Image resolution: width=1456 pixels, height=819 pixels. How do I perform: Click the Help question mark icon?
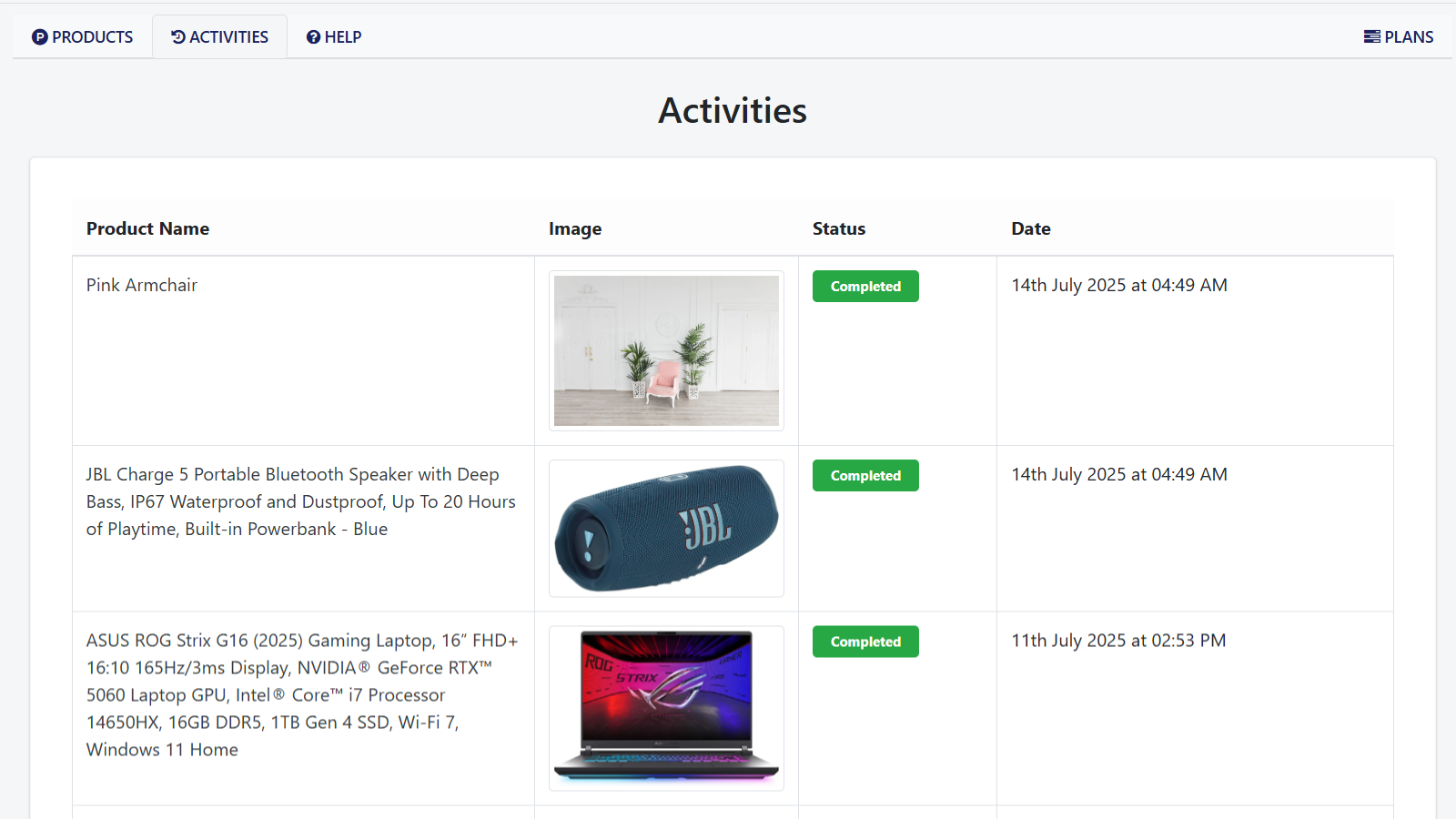coord(313,37)
